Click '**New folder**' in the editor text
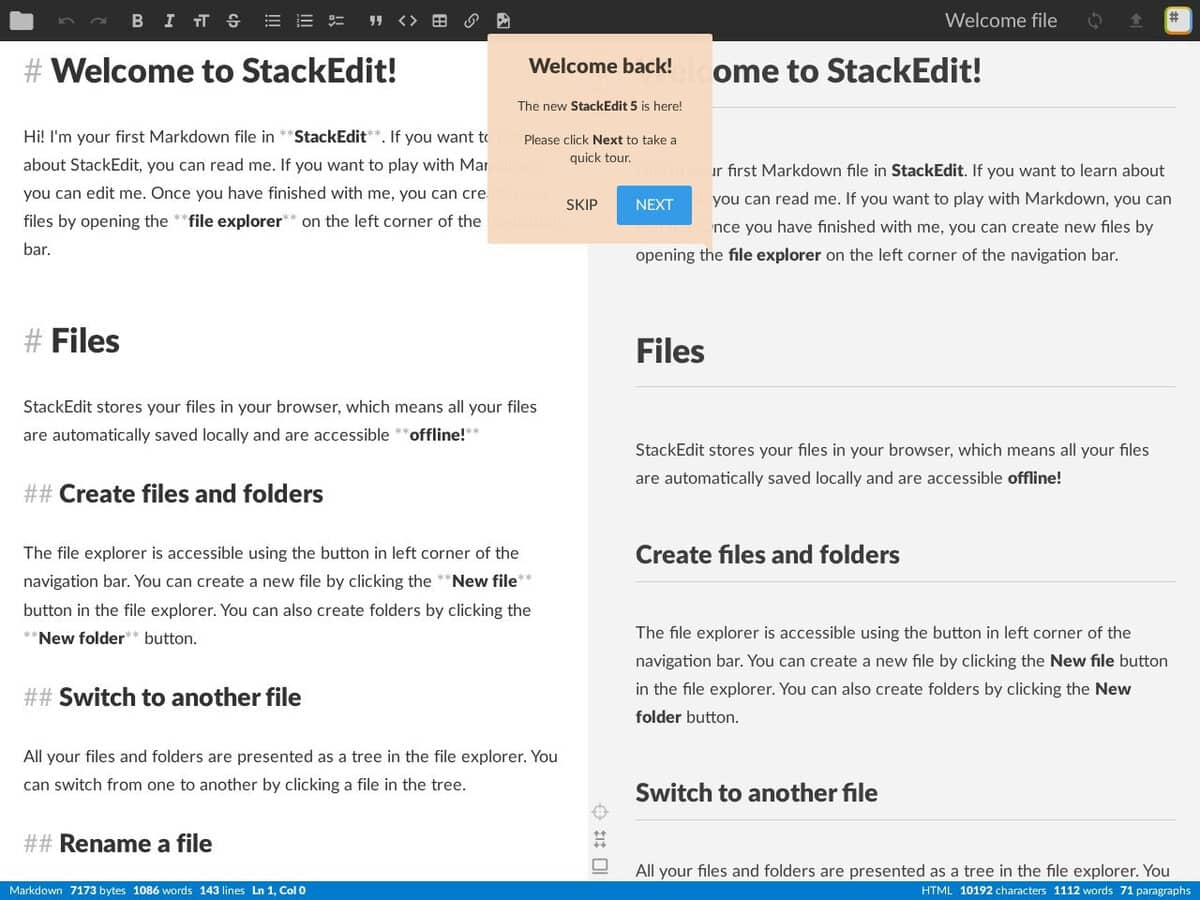Screen dimensions: 1200x900 (81, 638)
